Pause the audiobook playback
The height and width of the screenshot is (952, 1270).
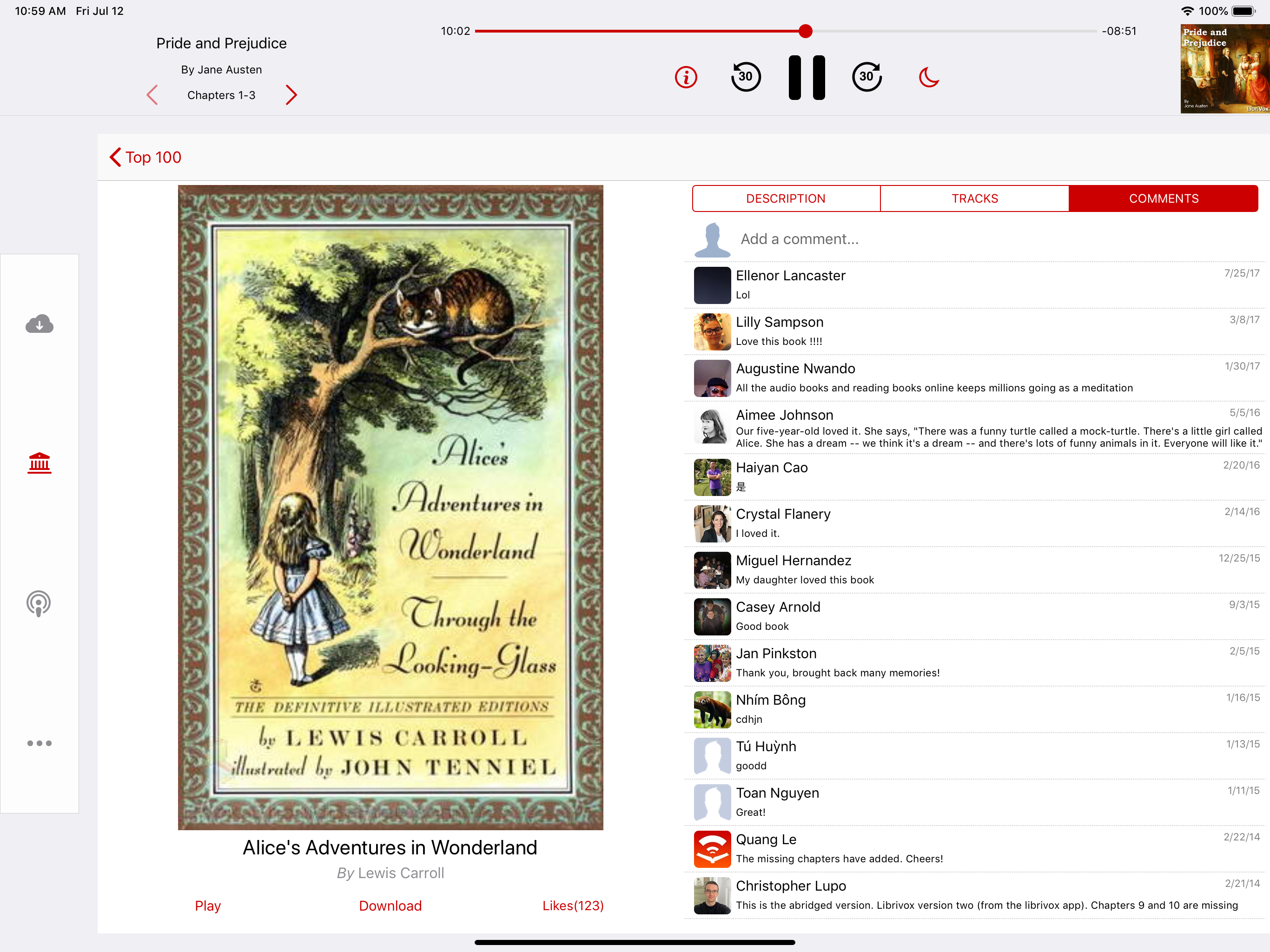click(806, 78)
